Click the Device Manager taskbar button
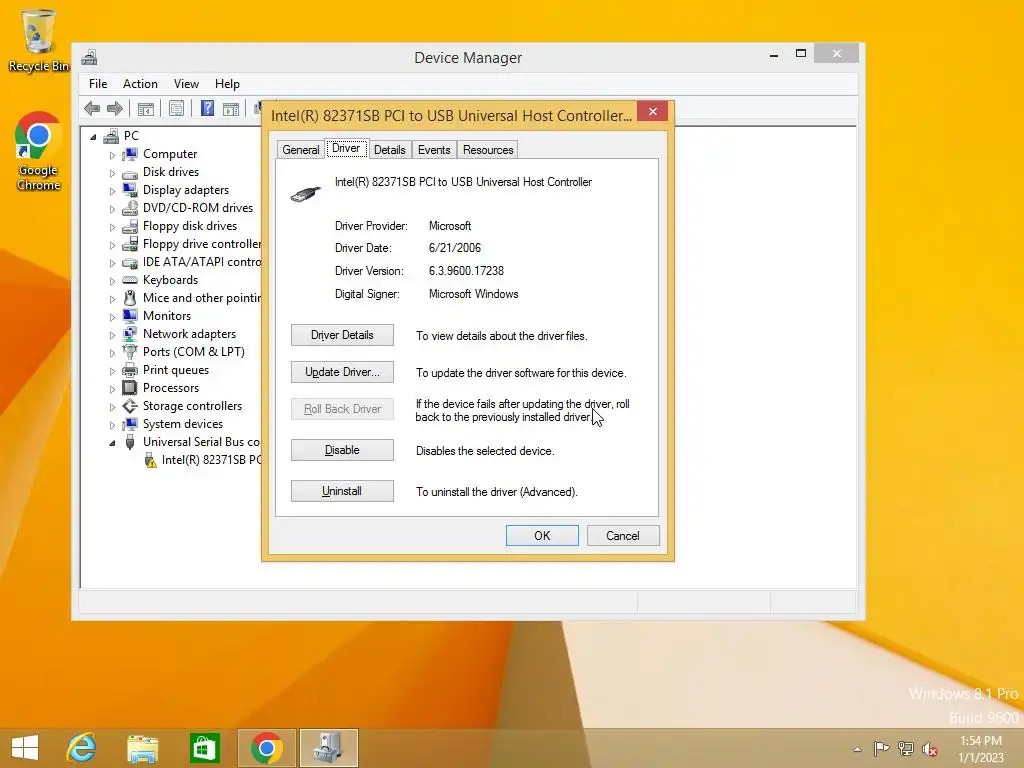The image size is (1024, 768). tap(329, 748)
